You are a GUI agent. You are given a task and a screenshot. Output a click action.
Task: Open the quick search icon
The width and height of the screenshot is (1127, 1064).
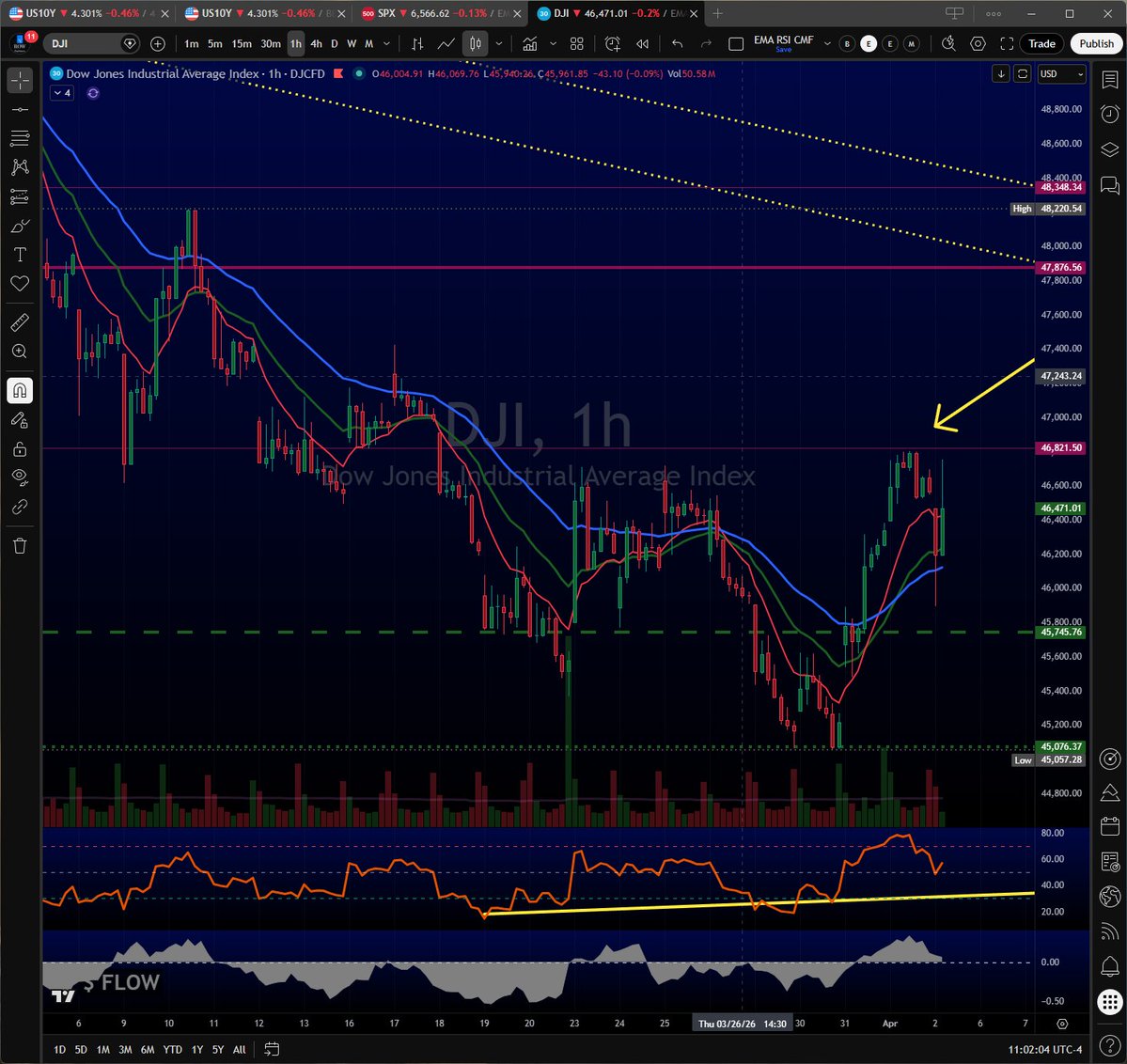948,44
